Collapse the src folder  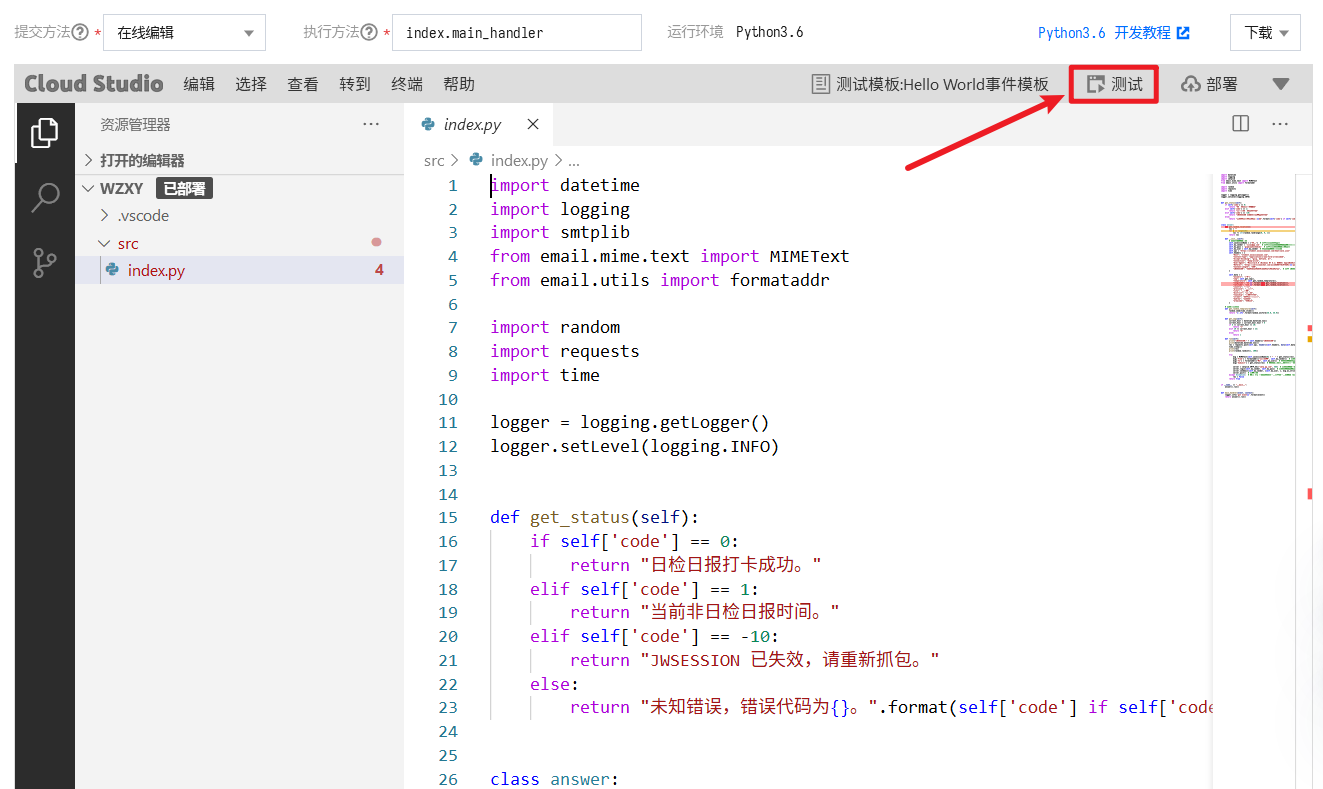point(127,243)
